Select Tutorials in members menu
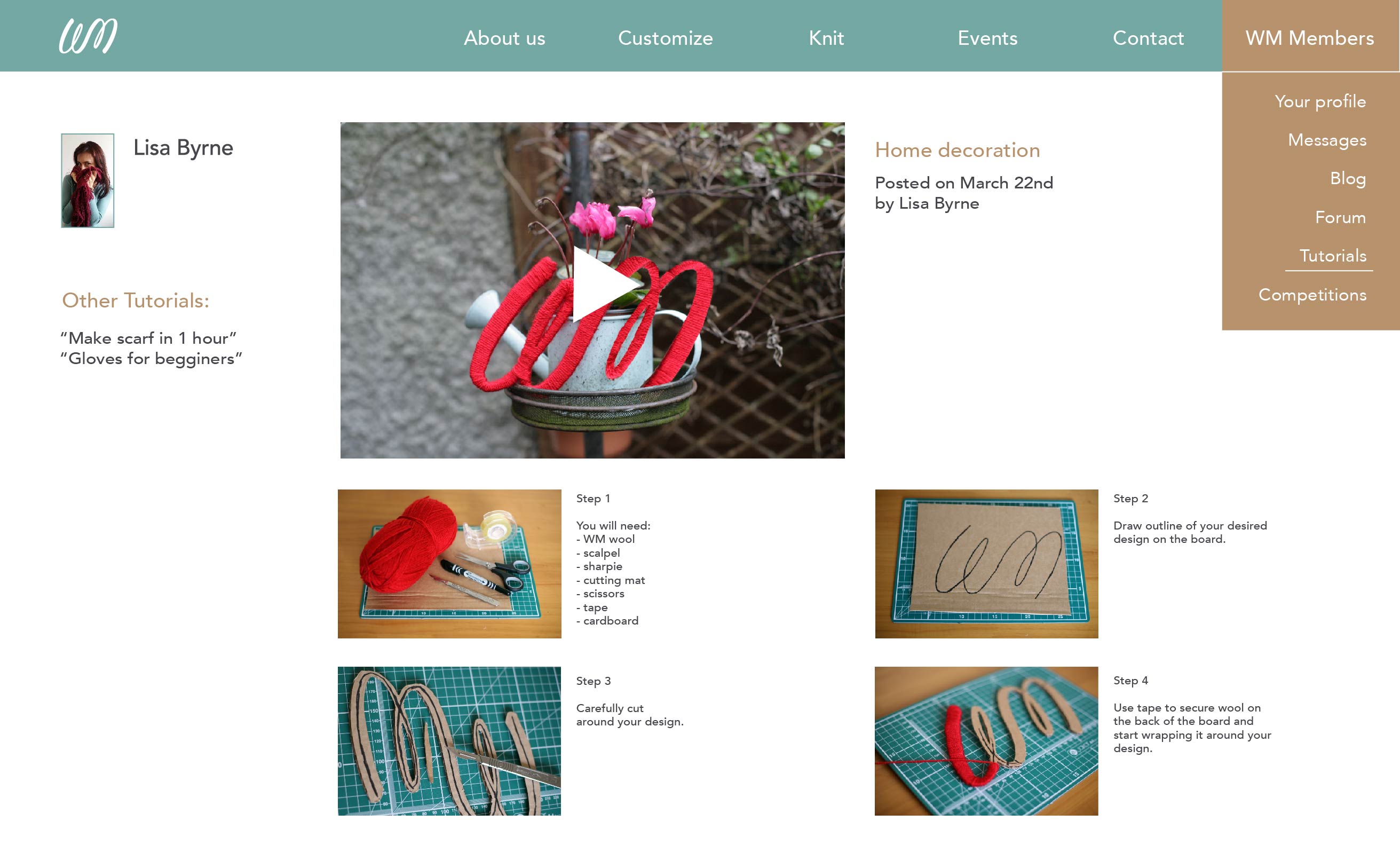Screen dimensions: 1400x853 (1332, 256)
